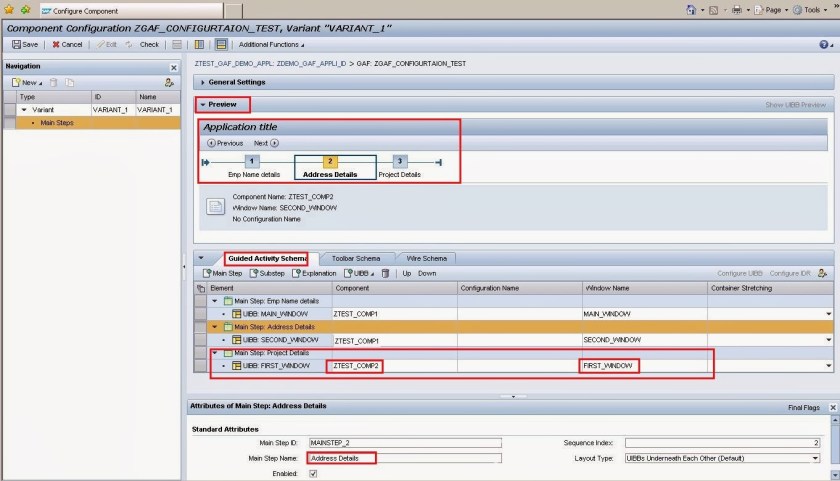Select roadmap step 1 Emp Name details
Screen dimensions: 840x481
[x=252, y=161]
